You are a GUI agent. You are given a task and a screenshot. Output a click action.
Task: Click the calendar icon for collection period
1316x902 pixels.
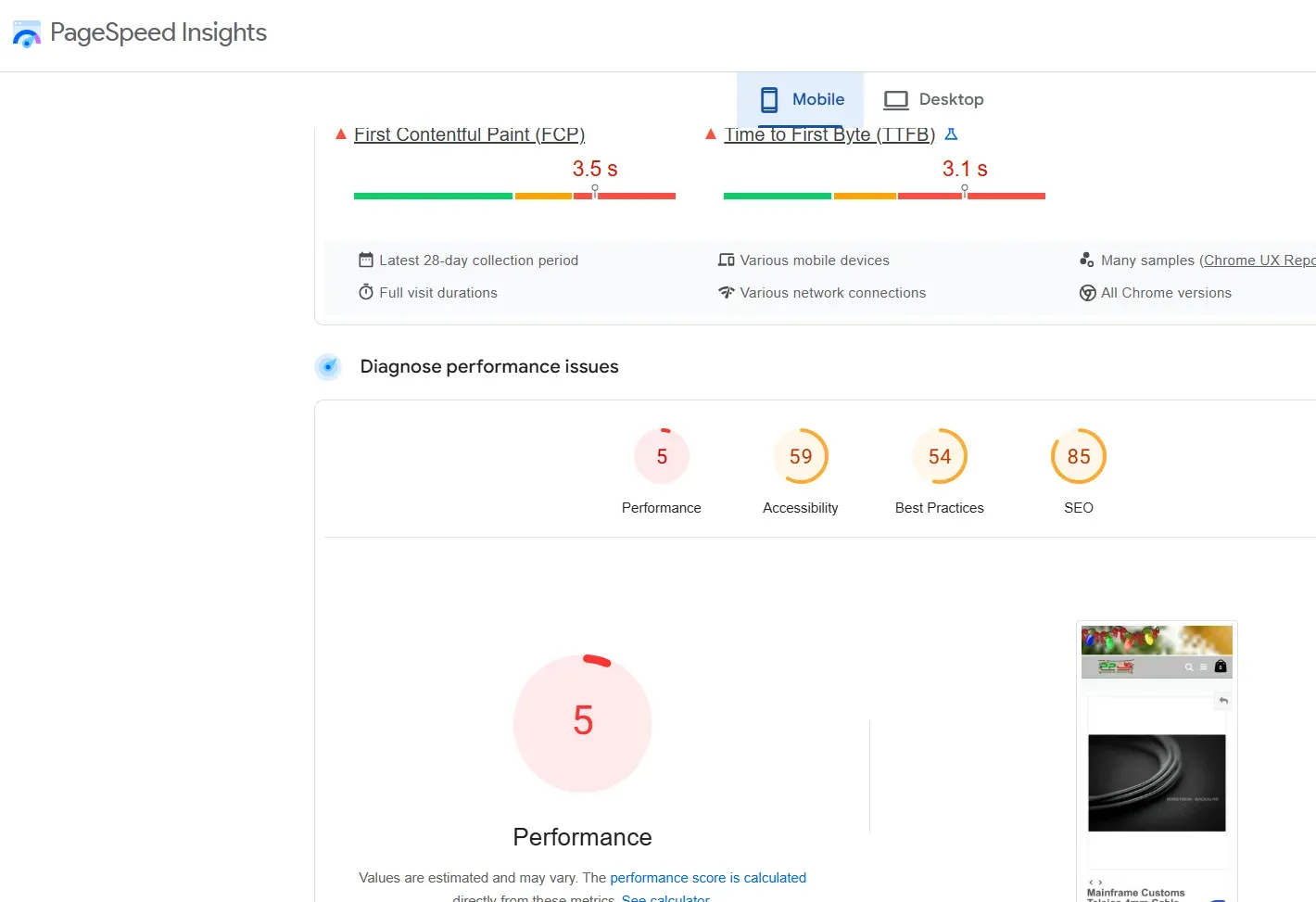point(365,260)
